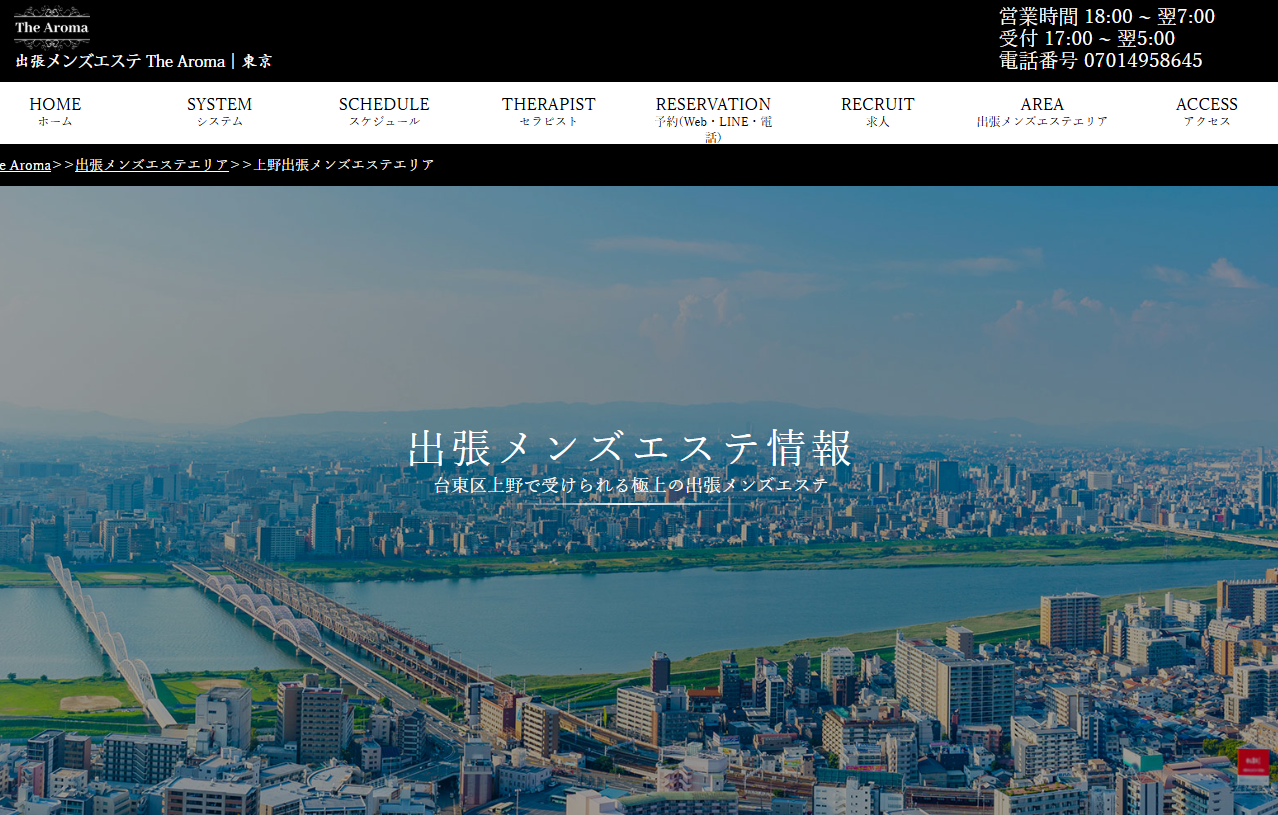This screenshot has width=1278, height=815.
Task: Click the red billboard sign in the photo
Action: click(1253, 764)
